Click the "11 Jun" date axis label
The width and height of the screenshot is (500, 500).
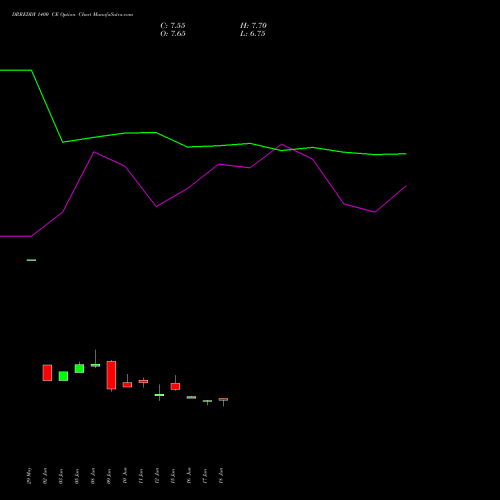141,476
